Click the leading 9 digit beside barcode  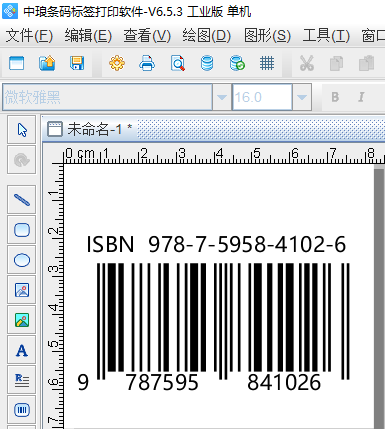point(83,382)
